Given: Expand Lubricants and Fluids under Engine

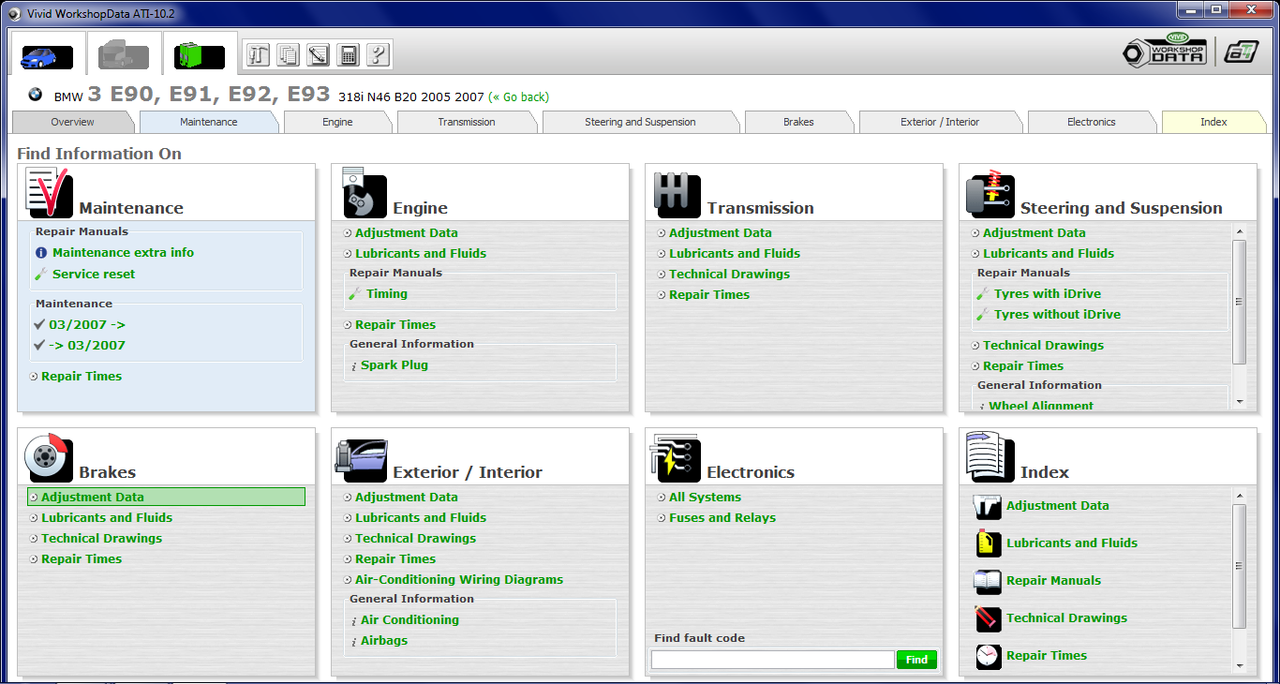Looking at the screenshot, I should [419, 253].
